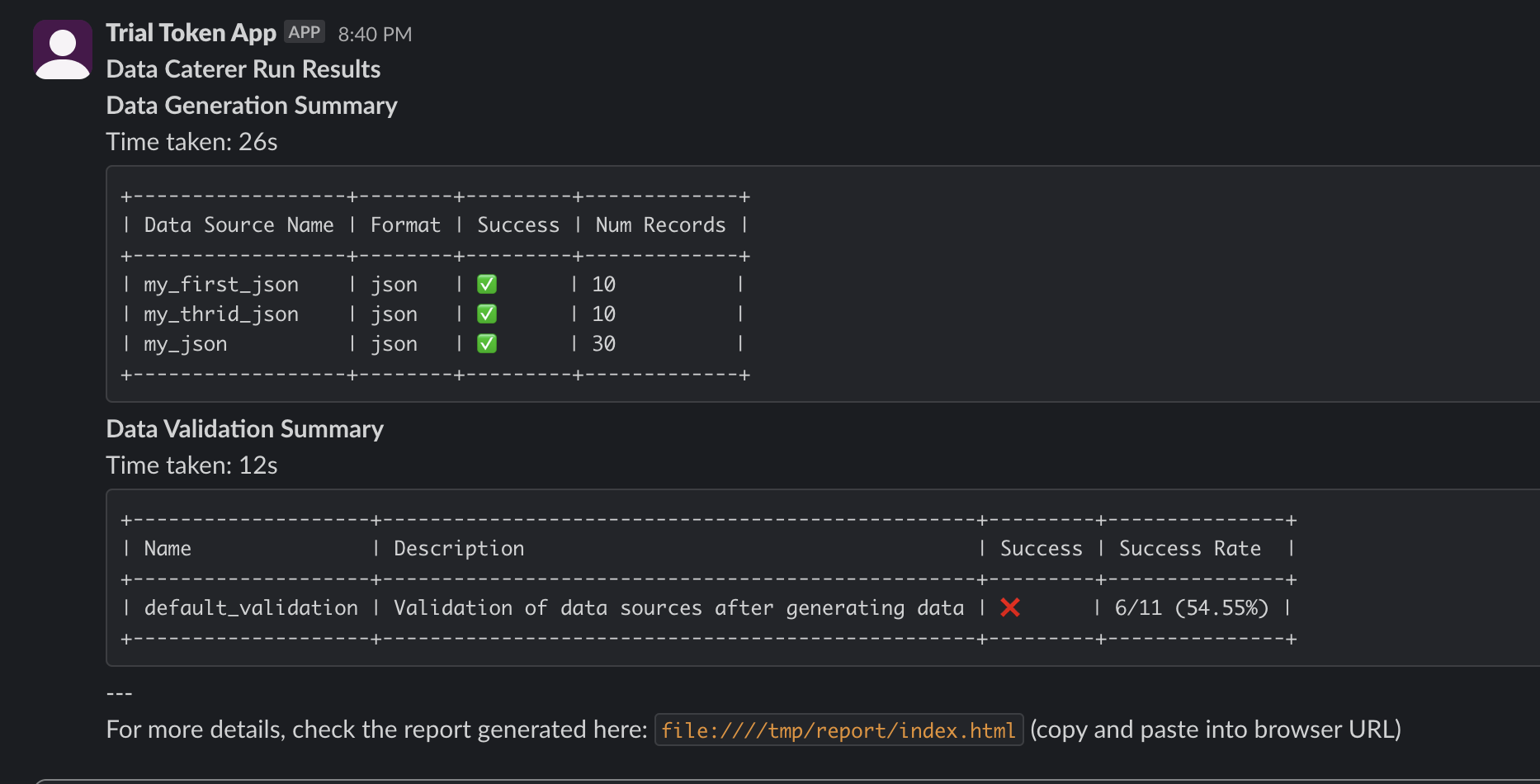1540x784 pixels.
Task: Click the Num Records column header
Action: (x=660, y=225)
